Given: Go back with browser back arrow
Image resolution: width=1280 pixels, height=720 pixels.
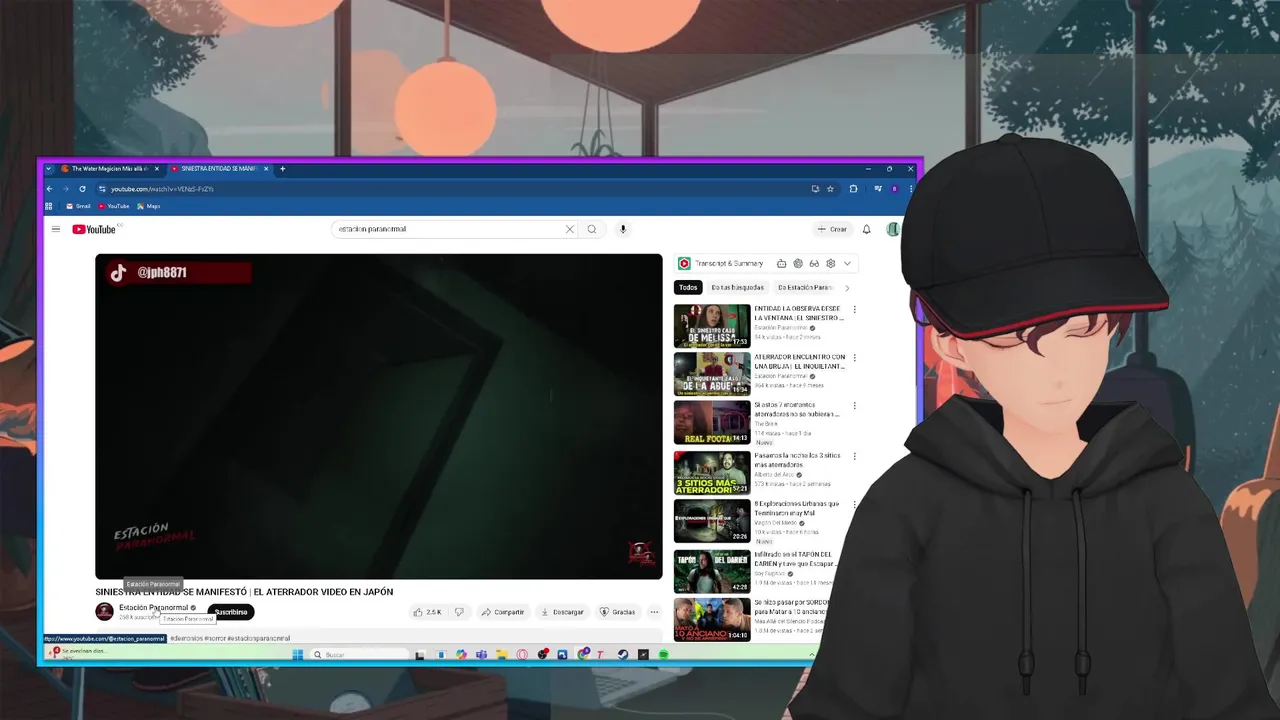Looking at the screenshot, I should click(49, 189).
